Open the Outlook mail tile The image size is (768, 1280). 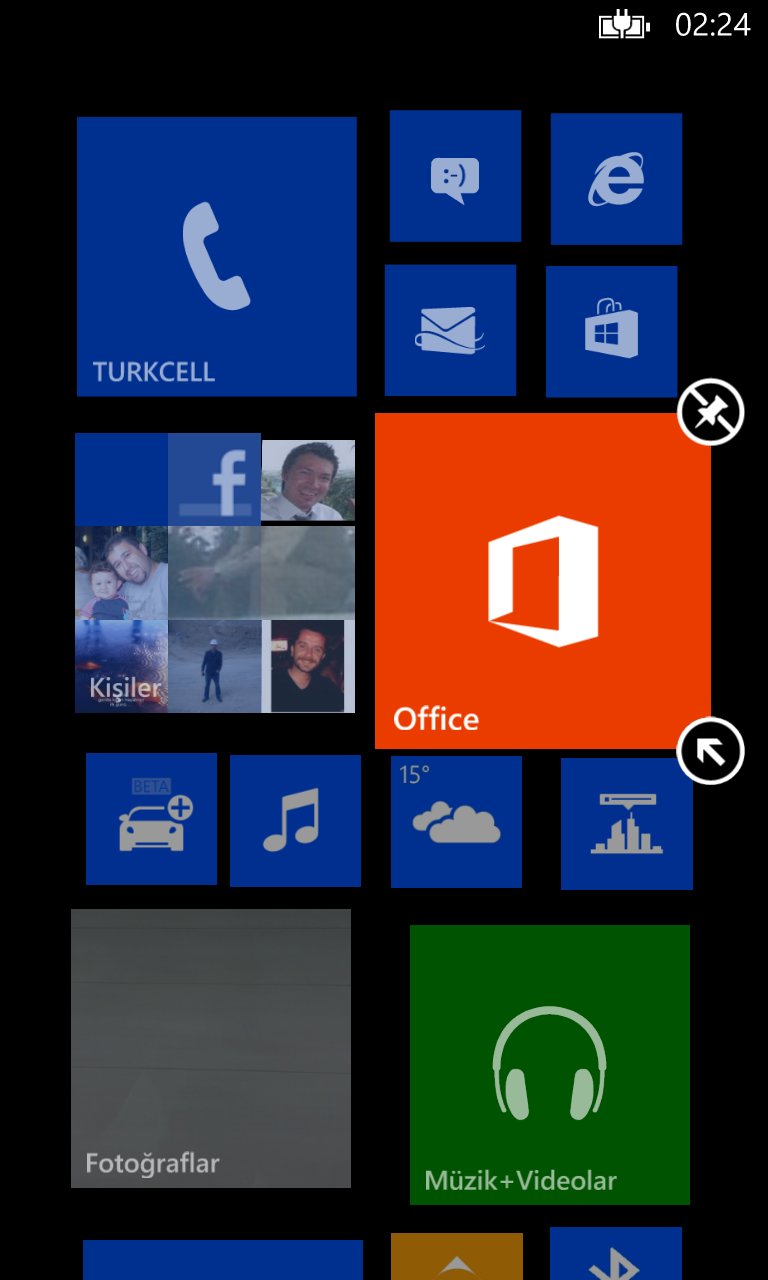point(450,330)
